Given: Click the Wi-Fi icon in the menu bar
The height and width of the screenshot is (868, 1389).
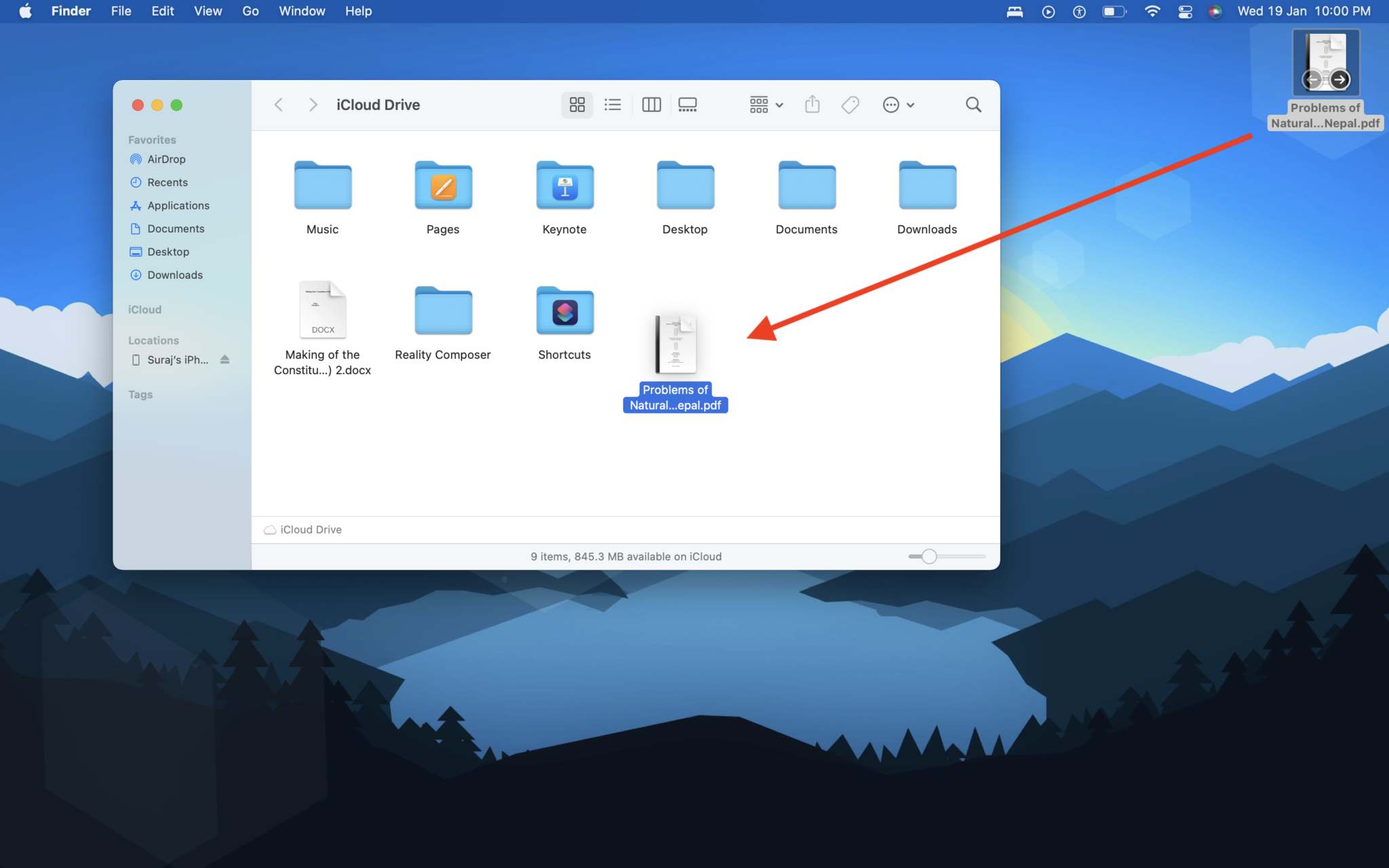Looking at the screenshot, I should coord(1153,11).
